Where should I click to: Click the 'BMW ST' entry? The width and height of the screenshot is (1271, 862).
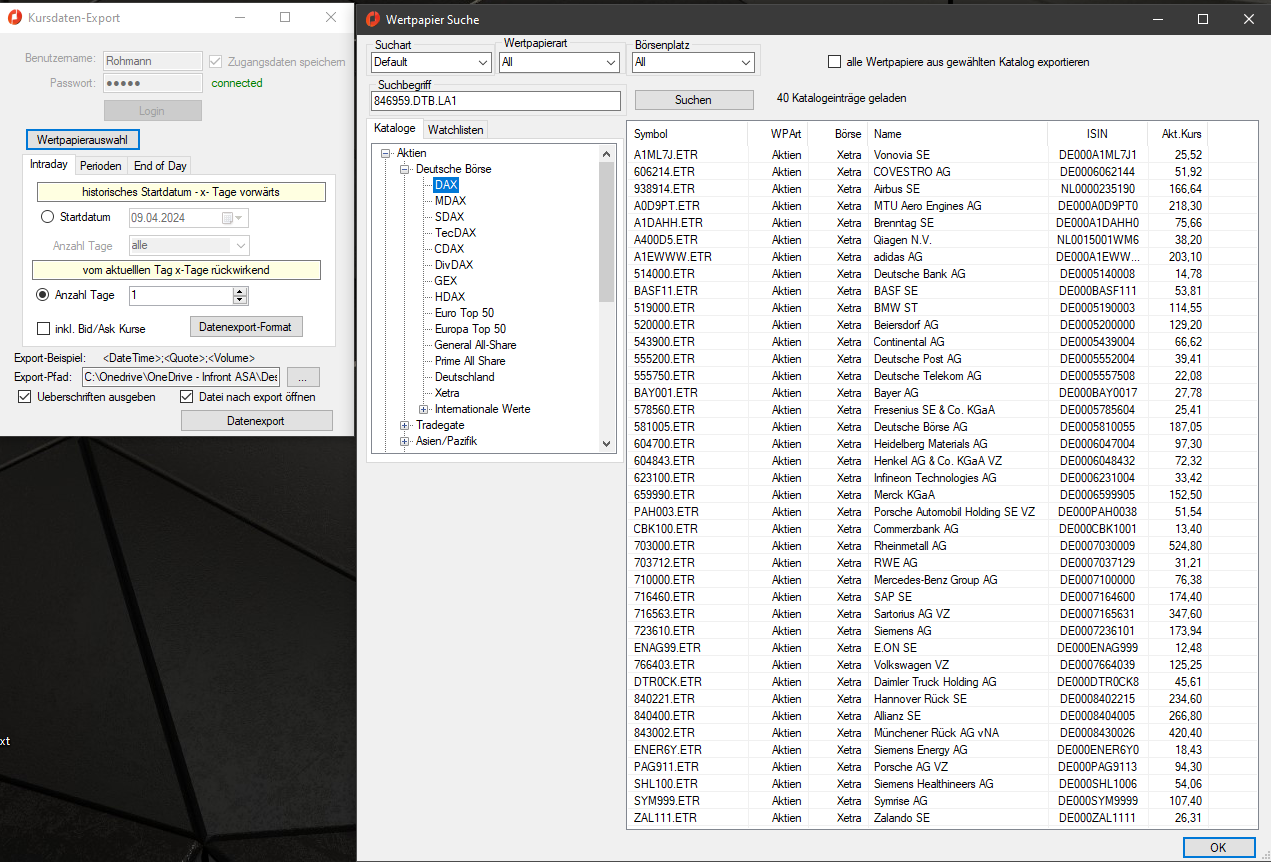point(895,308)
